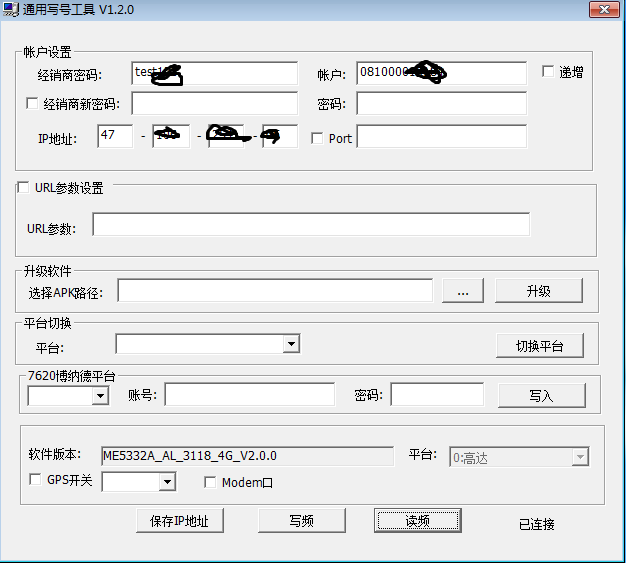The height and width of the screenshot is (563, 626).
Task: Expand the 7620博纳德平台 dropdown
Action: (99, 396)
